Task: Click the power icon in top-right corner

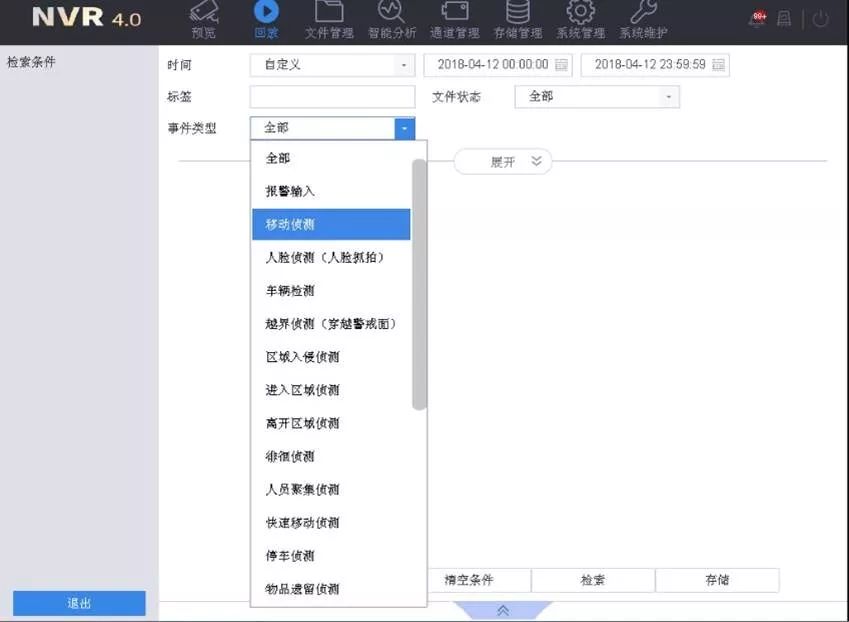Action: 820,19
